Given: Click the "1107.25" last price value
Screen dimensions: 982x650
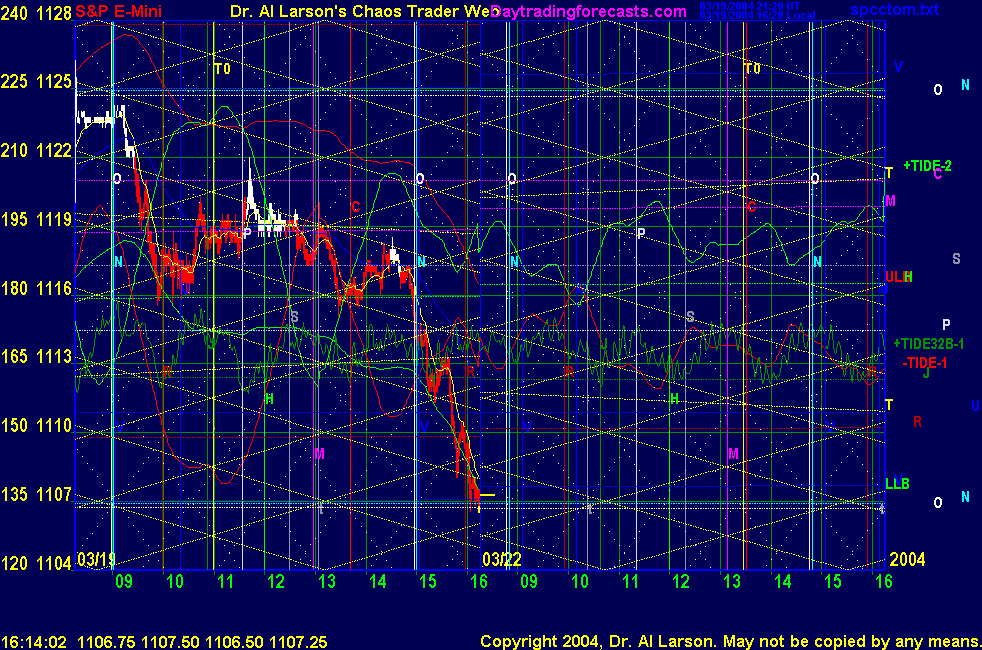Looking at the screenshot, I should click(x=298, y=642).
